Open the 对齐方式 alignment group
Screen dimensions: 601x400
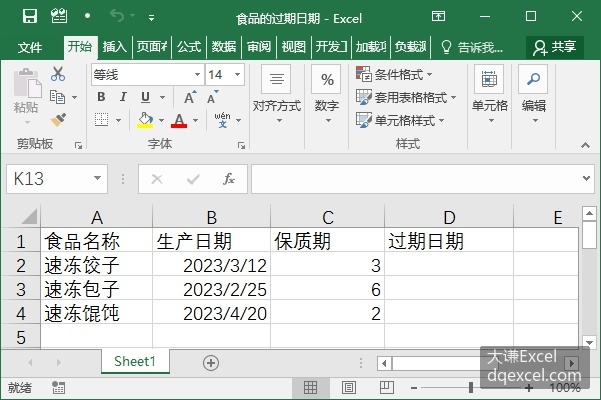(277, 94)
